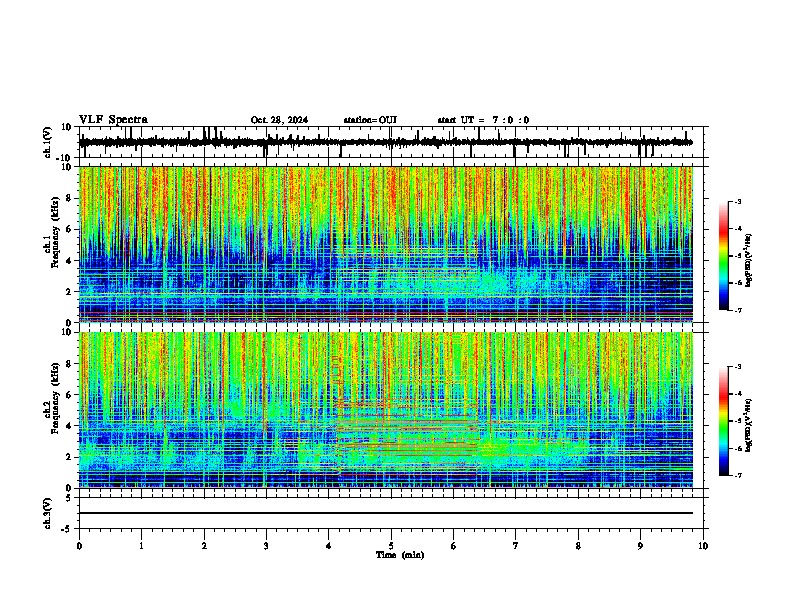Click the ch.1 voltage waveform trace
Image resolution: width=792 pixels, height=612 pixels.
(x=385, y=142)
